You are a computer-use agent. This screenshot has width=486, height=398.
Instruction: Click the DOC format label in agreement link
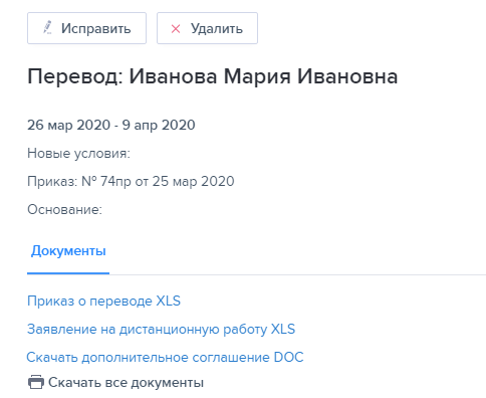pos(289,357)
